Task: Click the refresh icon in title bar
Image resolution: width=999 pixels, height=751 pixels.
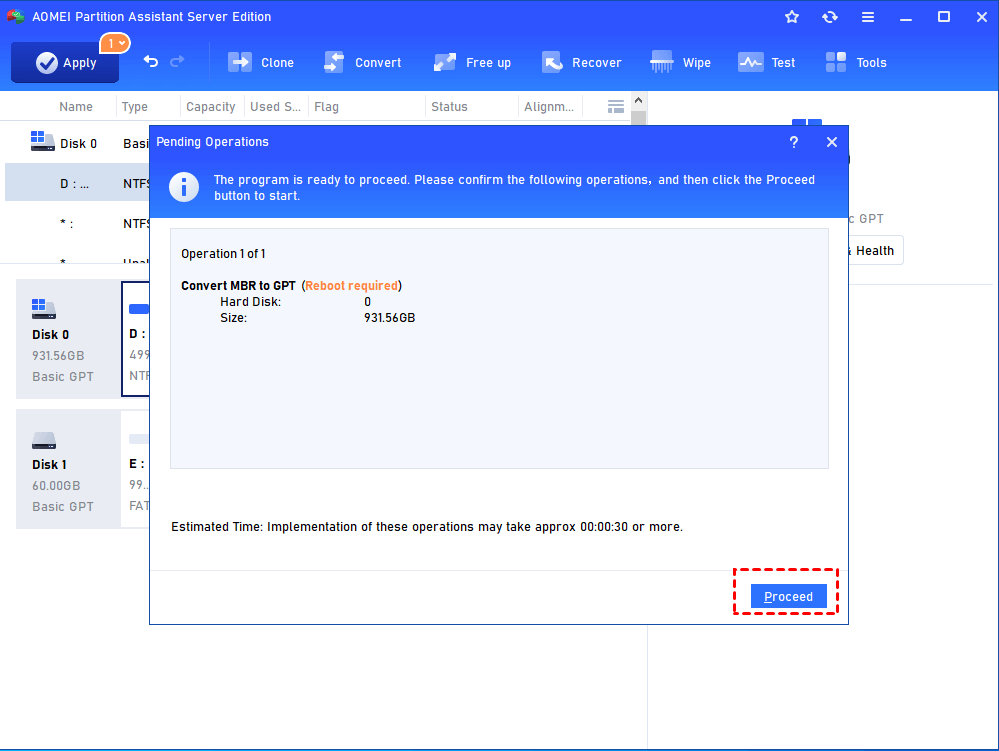Action: 830,17
